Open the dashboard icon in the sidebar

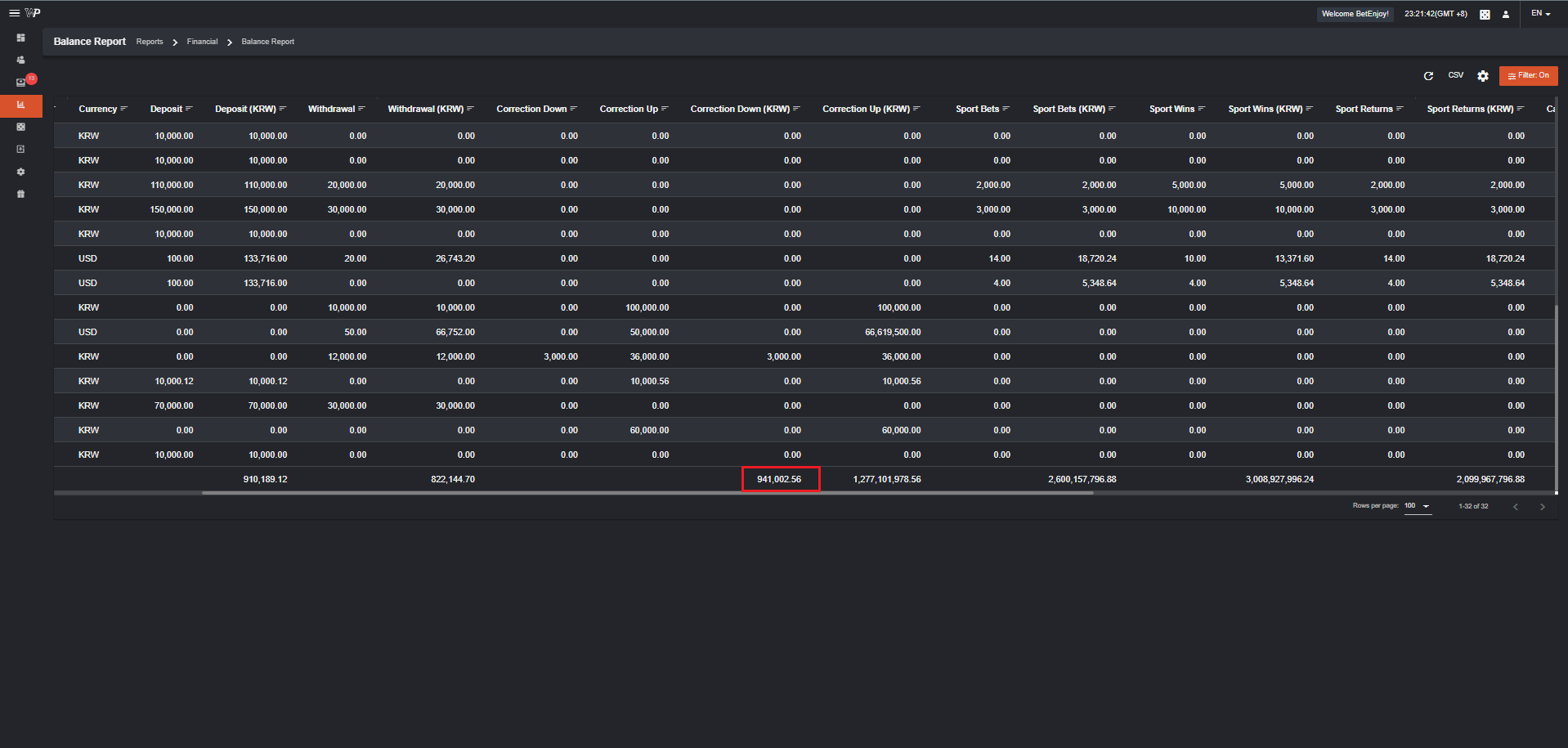21,38
